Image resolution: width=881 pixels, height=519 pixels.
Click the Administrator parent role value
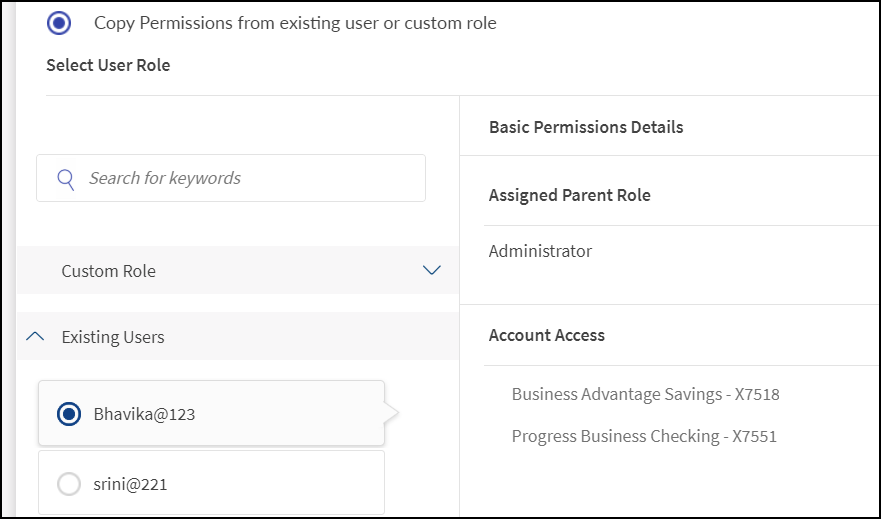tap(540, 251)
